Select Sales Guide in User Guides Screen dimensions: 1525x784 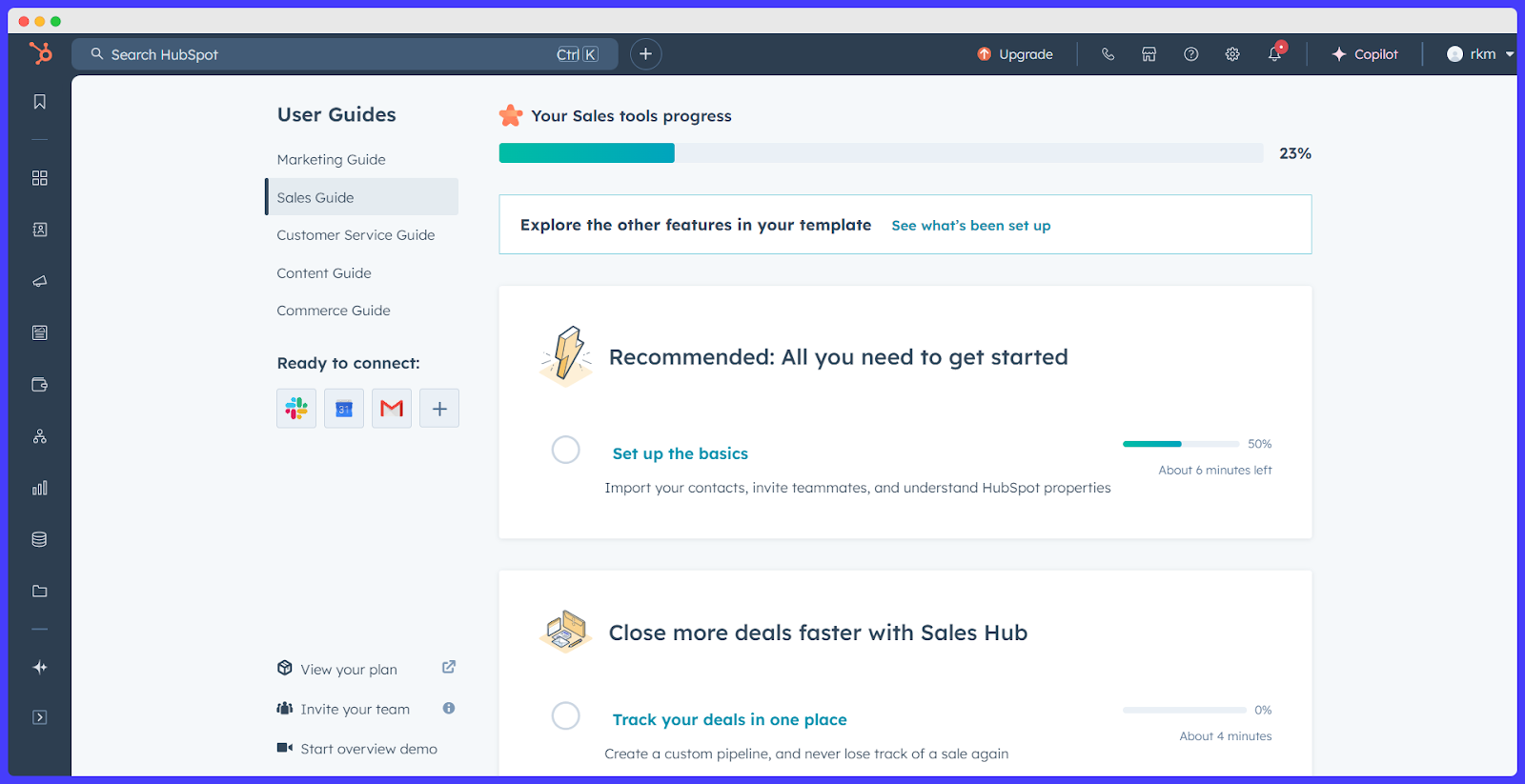tap(361, 197)
